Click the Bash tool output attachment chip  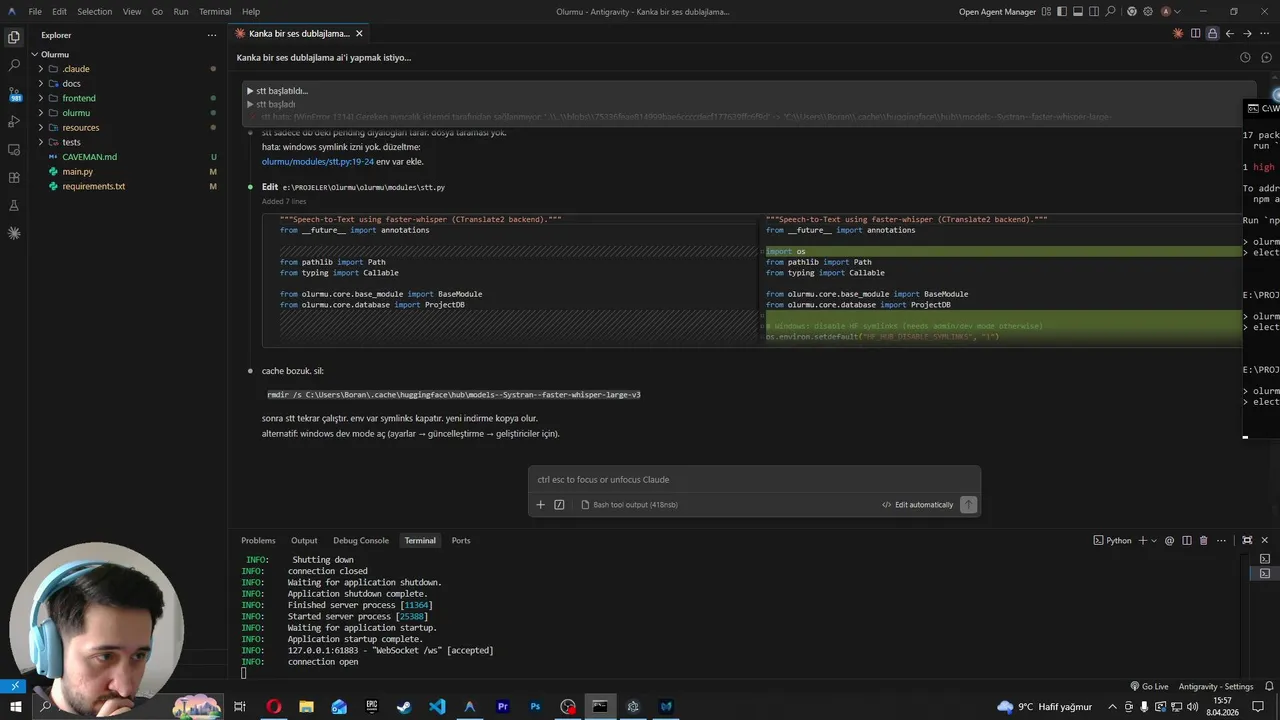(629, 505)
